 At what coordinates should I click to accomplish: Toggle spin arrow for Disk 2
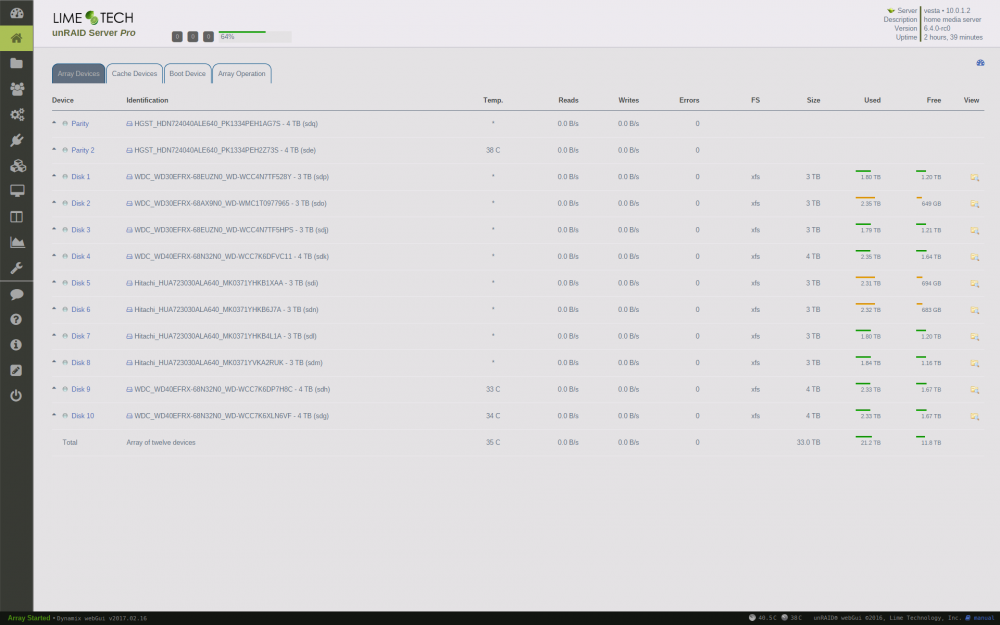click(54, 202)
